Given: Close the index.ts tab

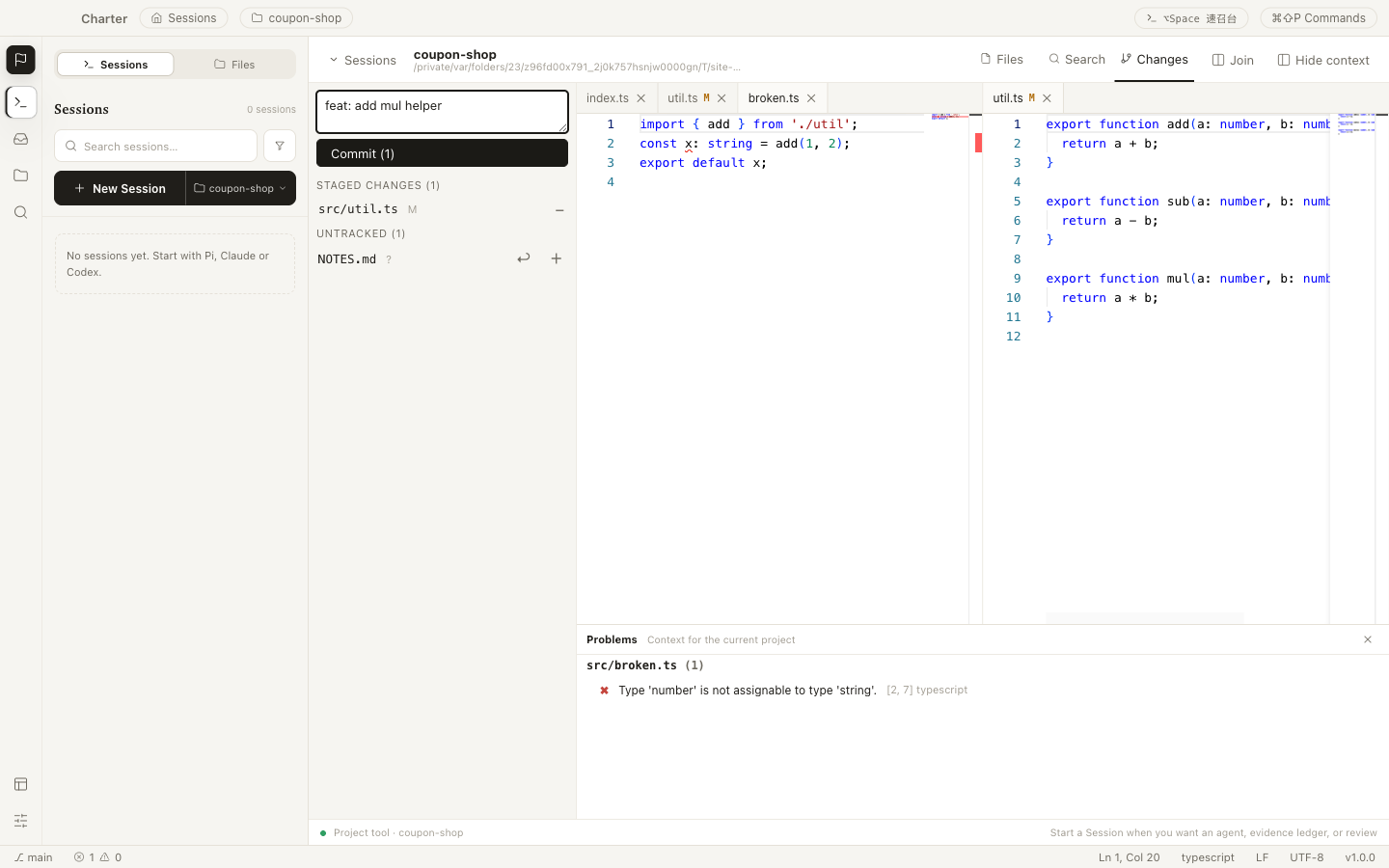Looking at the screenshot, I should [640, 98].
